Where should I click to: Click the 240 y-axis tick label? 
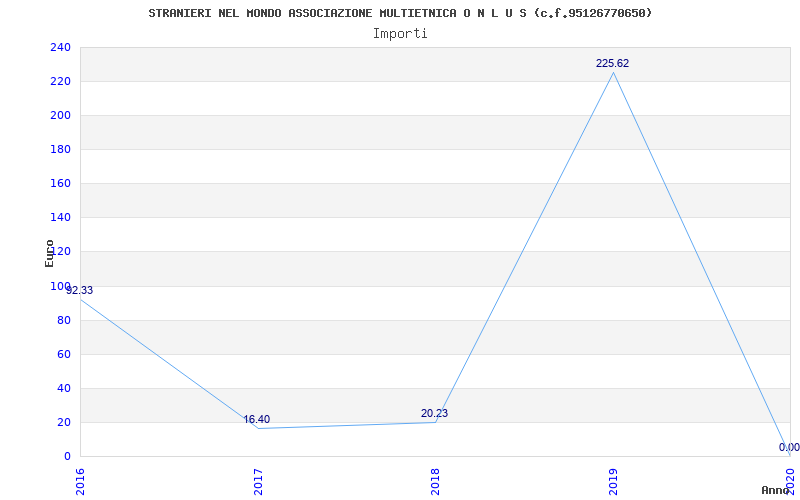(60, 47)
